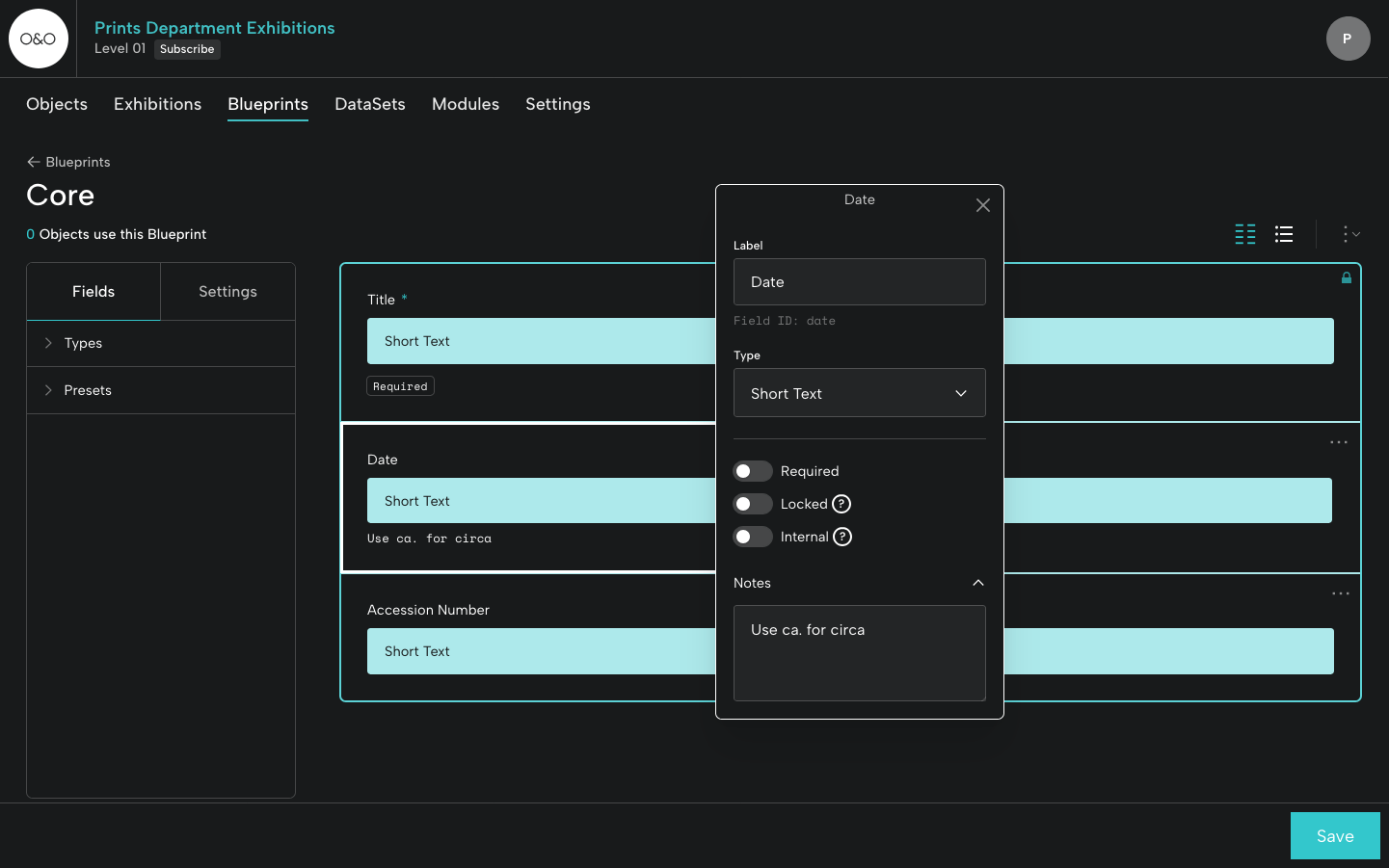1389x868 pixels.
Task: Open the P profile avatar
Action: [x=1348, y=39]
